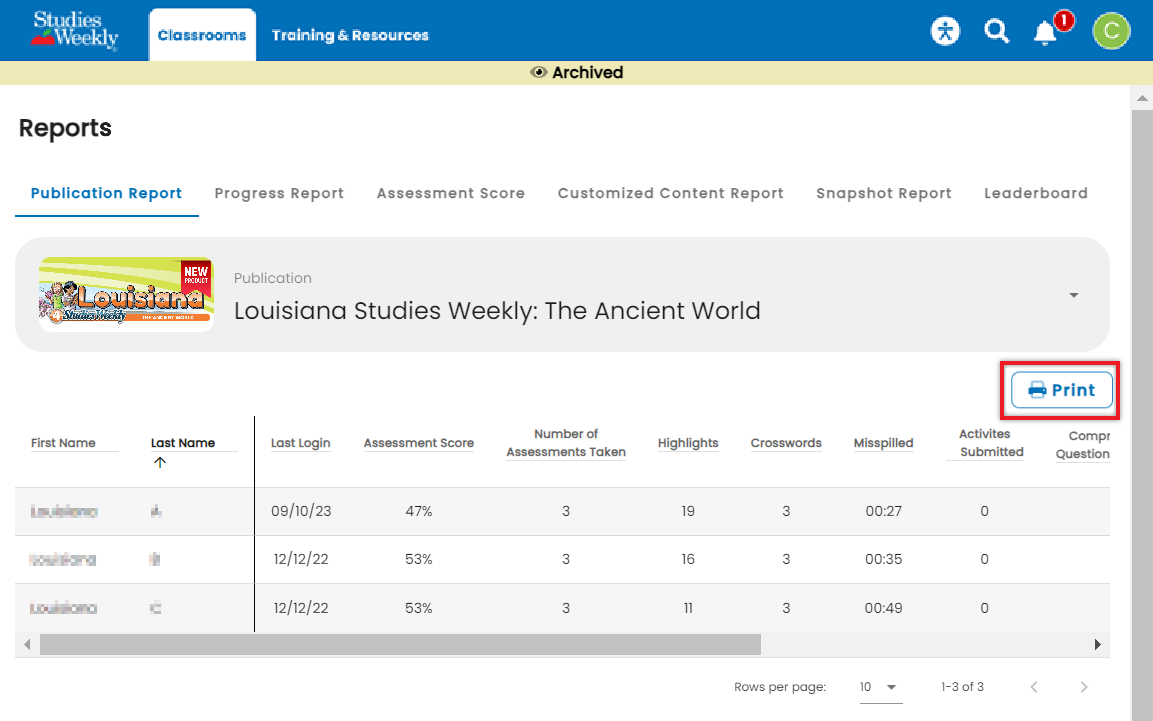1153x721 pixels.
Task: Click the 1-3 of 3 pagination text
Action: point(962,687)
